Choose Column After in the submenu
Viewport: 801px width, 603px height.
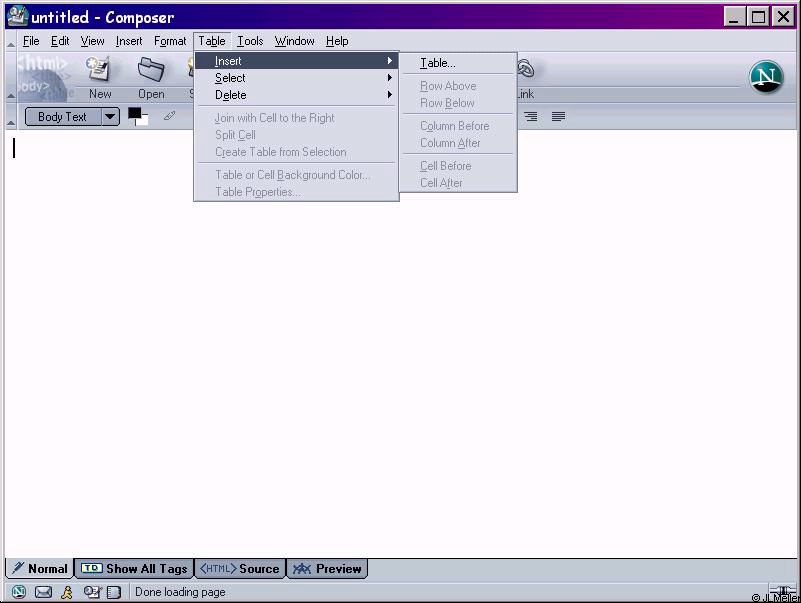[x=458, y=143]
